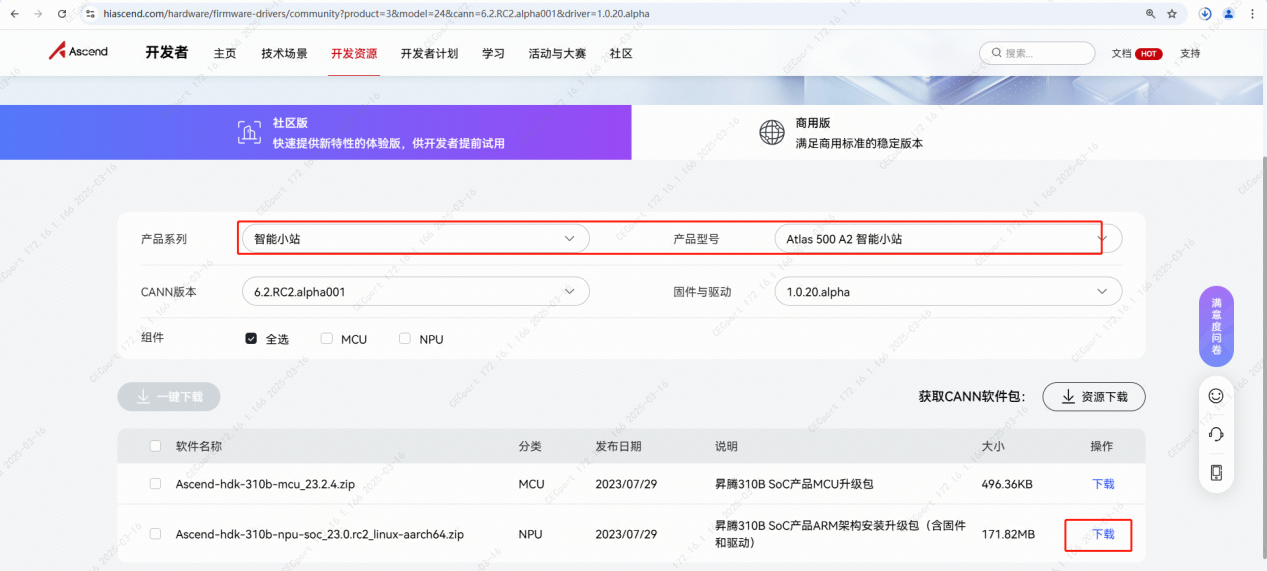Click the 资源下载 button
Image resolution: width=1267 pixels, height=571 pixels.
tap(1094, 397)
